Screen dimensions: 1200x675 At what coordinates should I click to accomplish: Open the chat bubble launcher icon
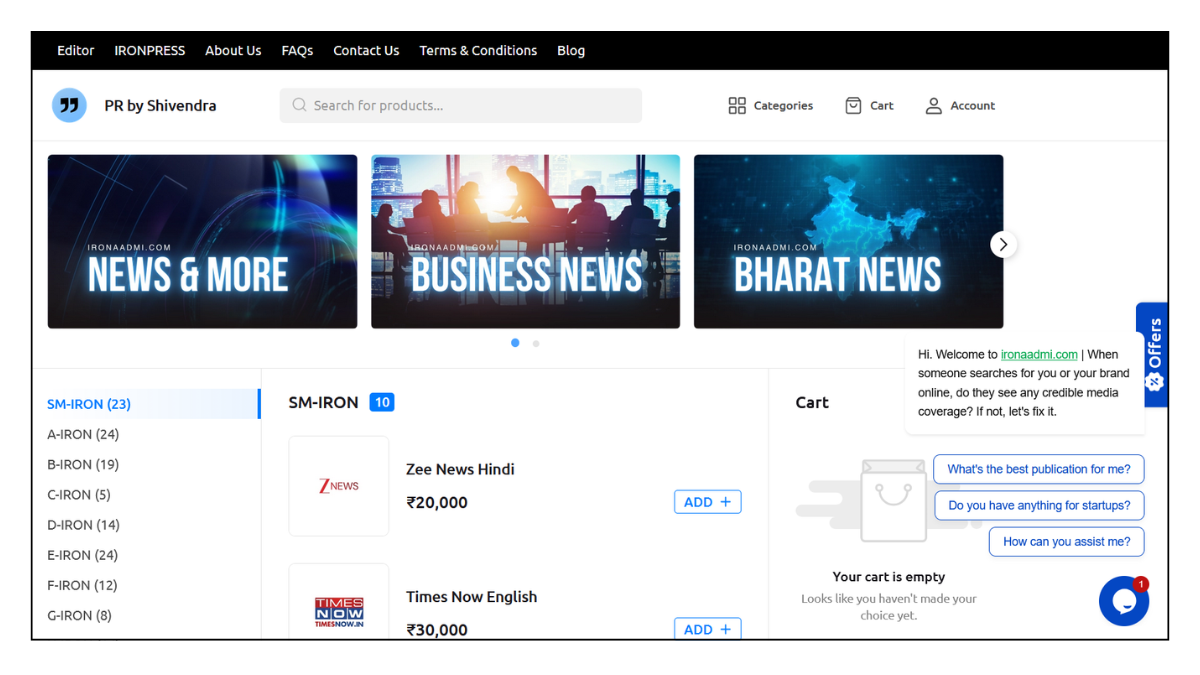pos(1124,600)
